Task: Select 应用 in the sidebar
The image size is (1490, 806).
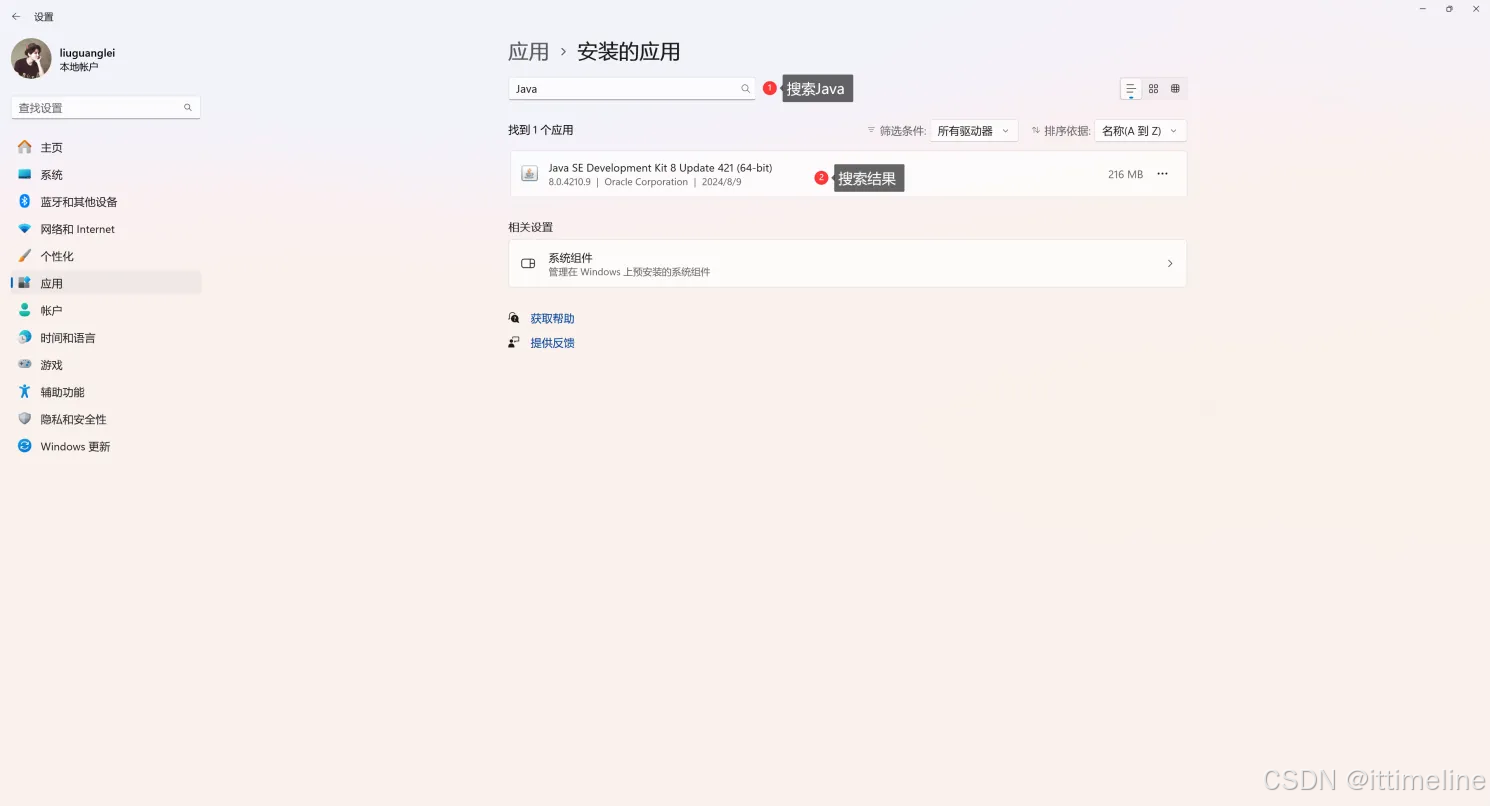Action: tap(106, 283)
